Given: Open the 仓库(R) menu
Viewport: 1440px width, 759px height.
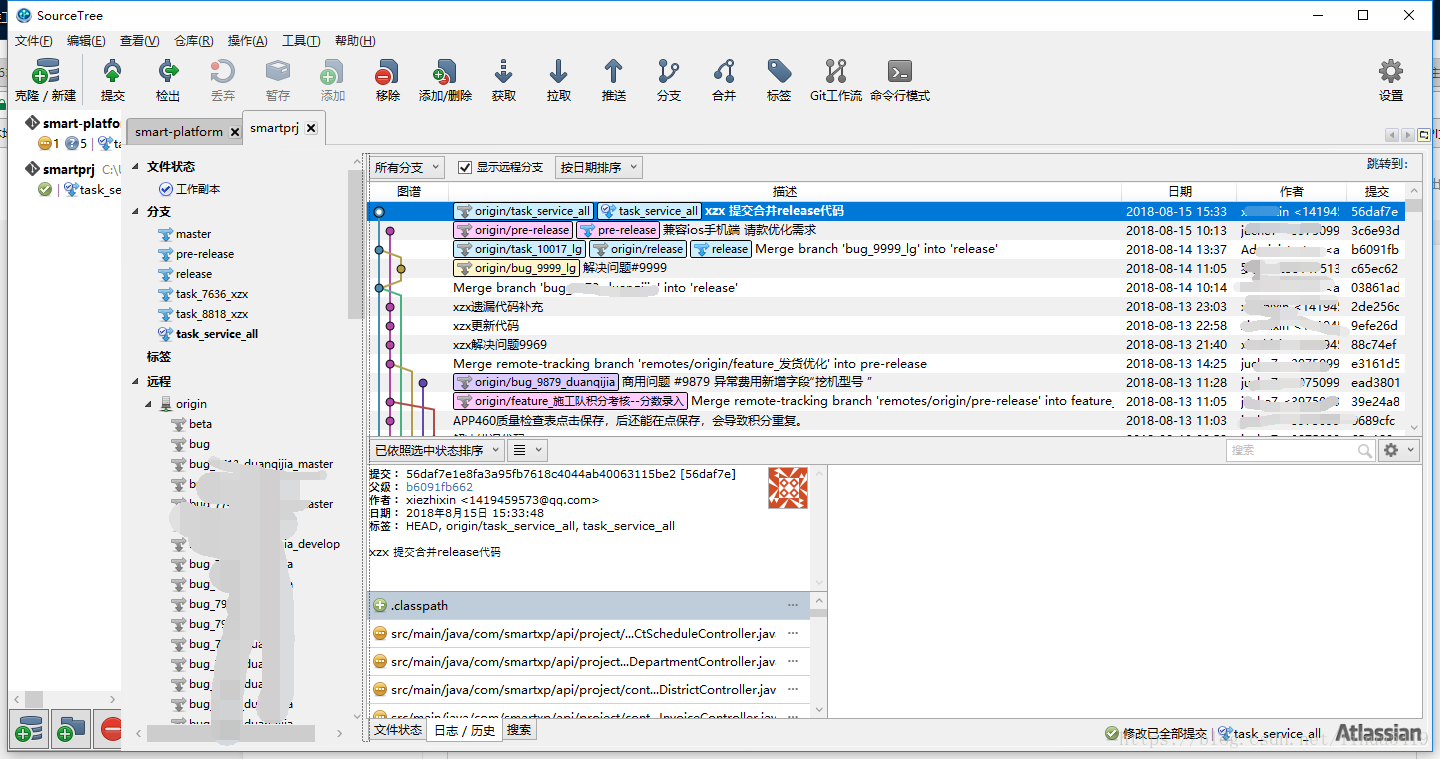Looking at the screenshot, I should [193, 41].
